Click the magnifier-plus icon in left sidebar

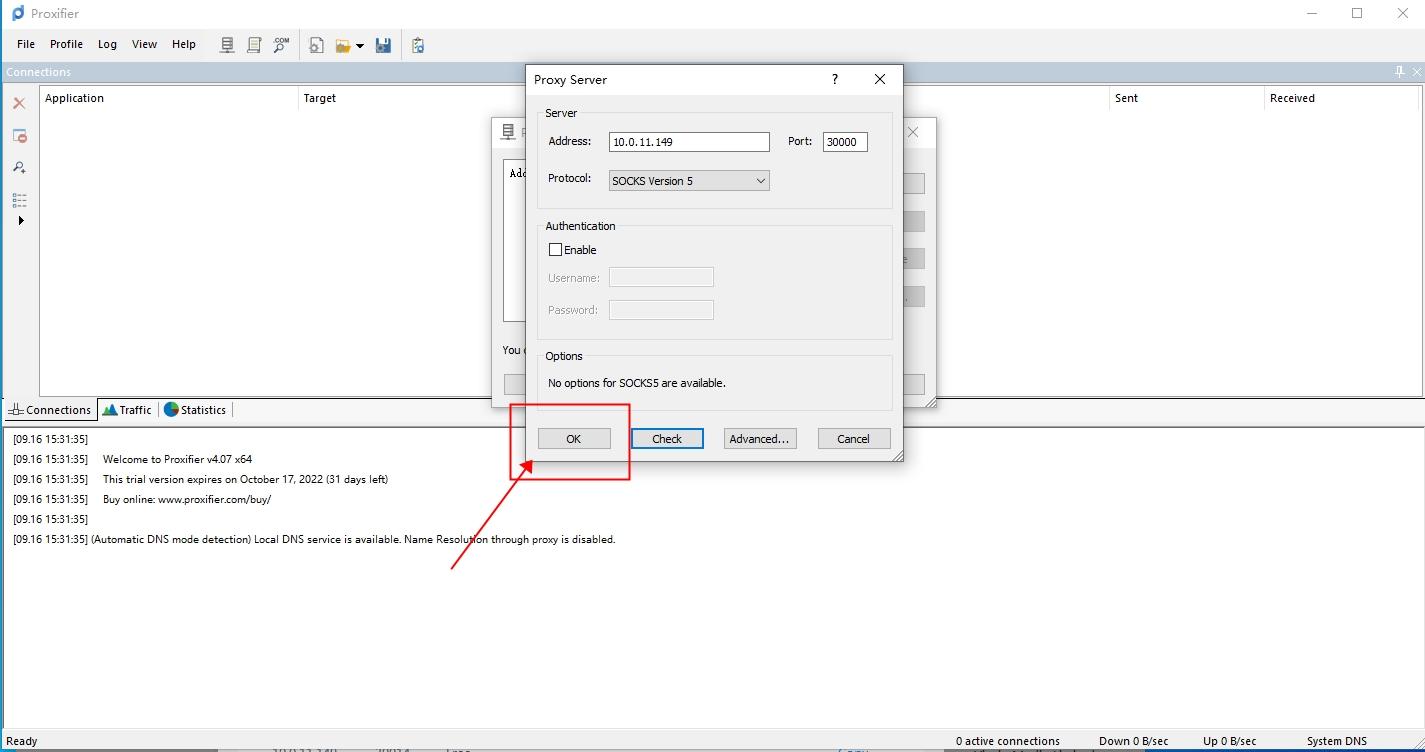[x=19, y=167]
